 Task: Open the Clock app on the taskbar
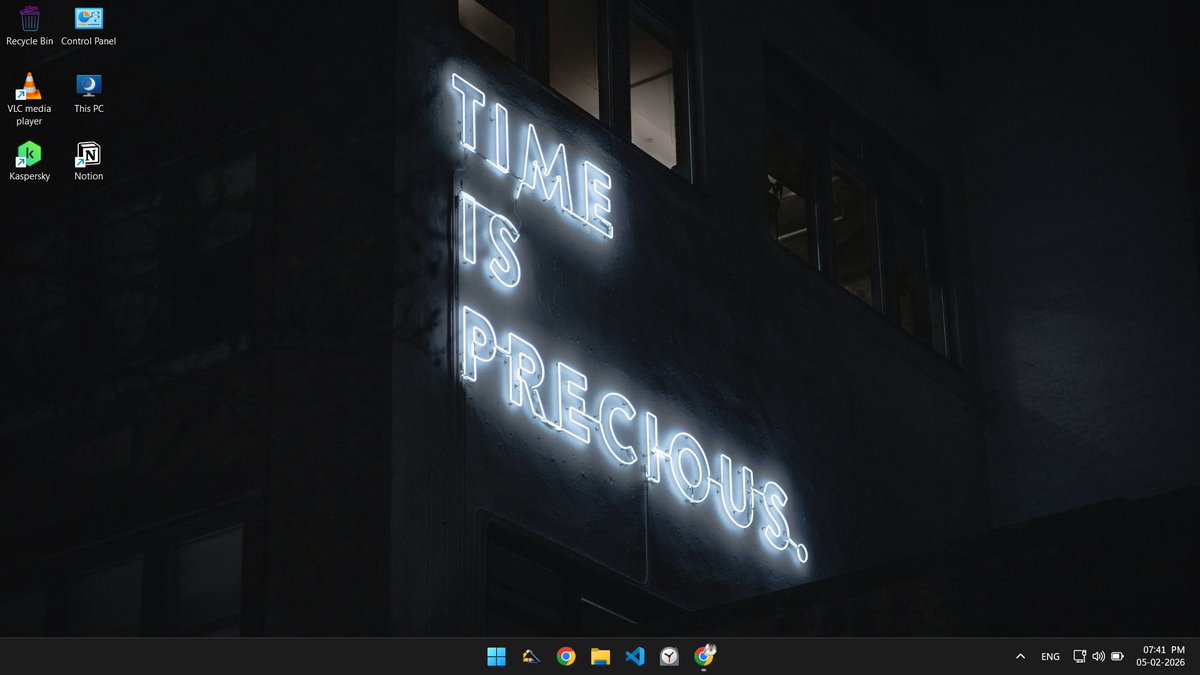click(x=669, y=656)
